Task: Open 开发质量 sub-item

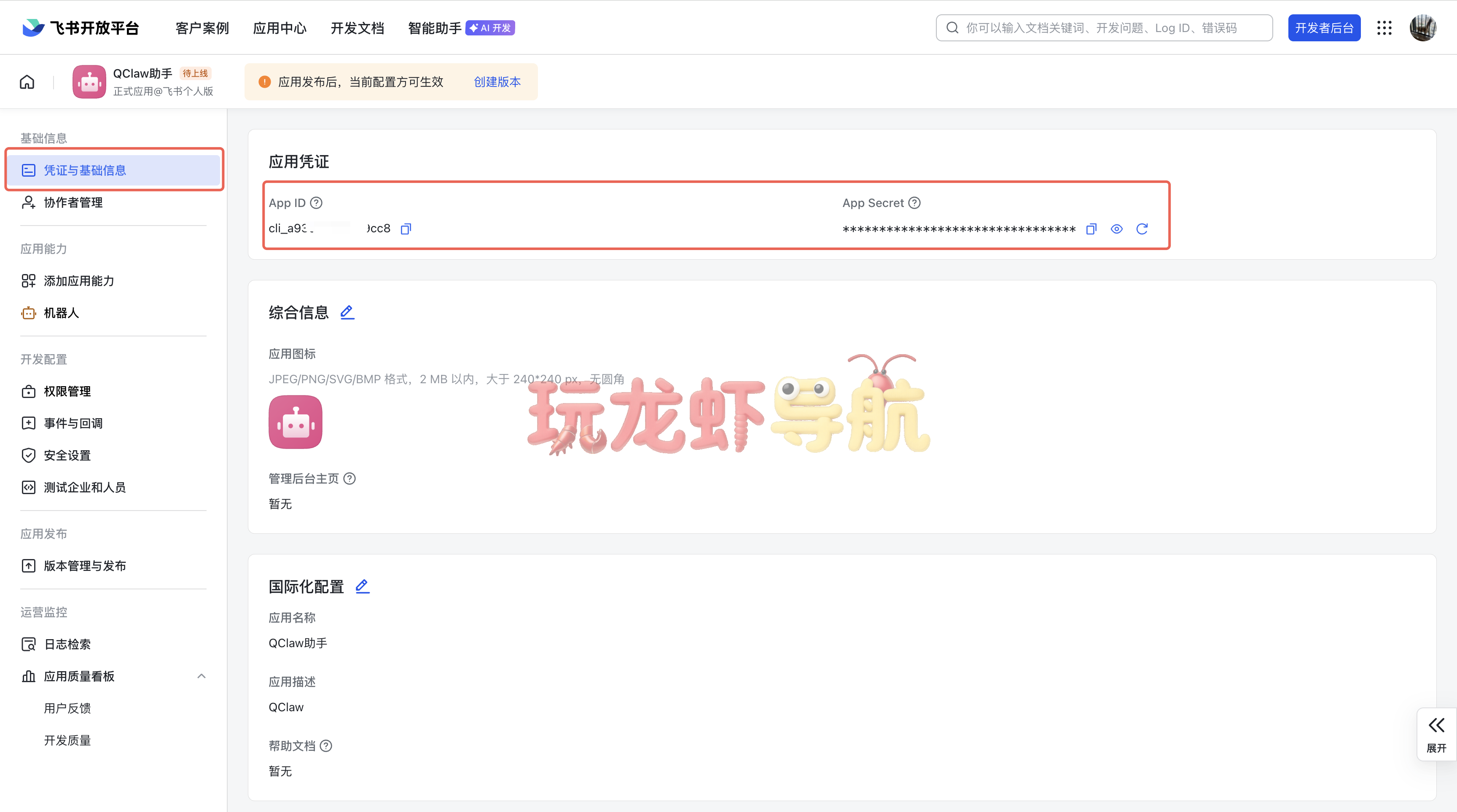Action: point(67,740)
